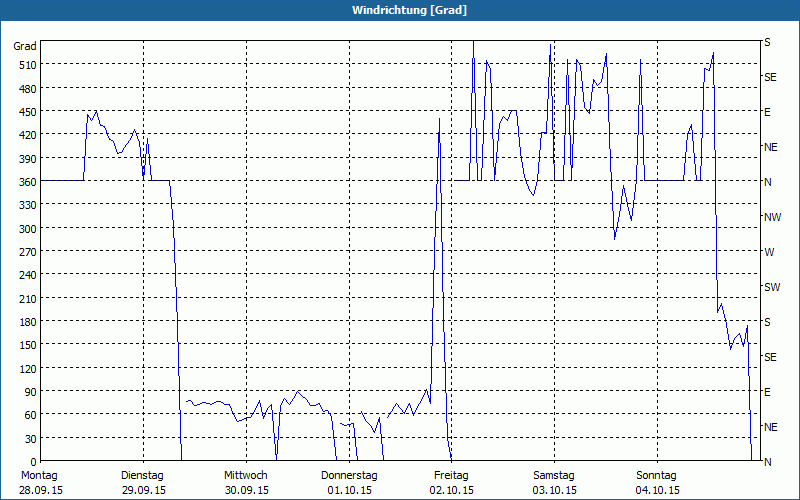Click the E compass label beside 450 gridline

pyautogui.click(x=767, y=112)
